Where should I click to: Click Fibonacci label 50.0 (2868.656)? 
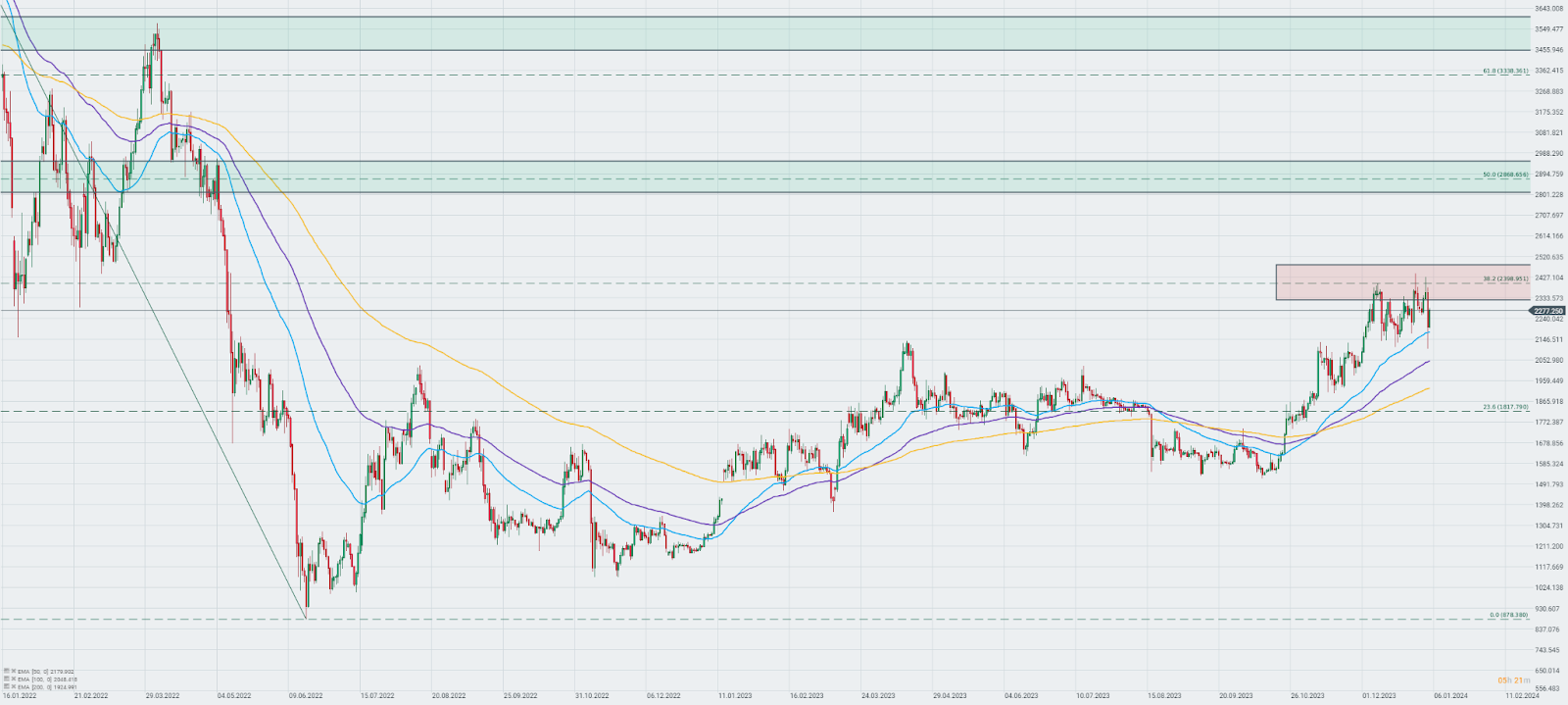(x=1505, y=175)
